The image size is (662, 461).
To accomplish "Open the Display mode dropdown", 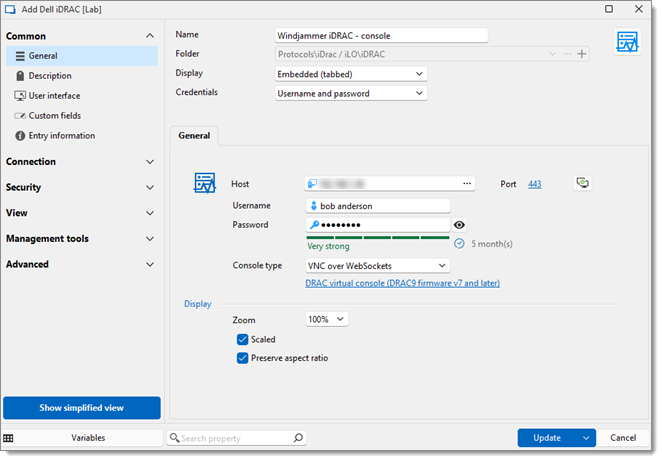I will point(351,74).
